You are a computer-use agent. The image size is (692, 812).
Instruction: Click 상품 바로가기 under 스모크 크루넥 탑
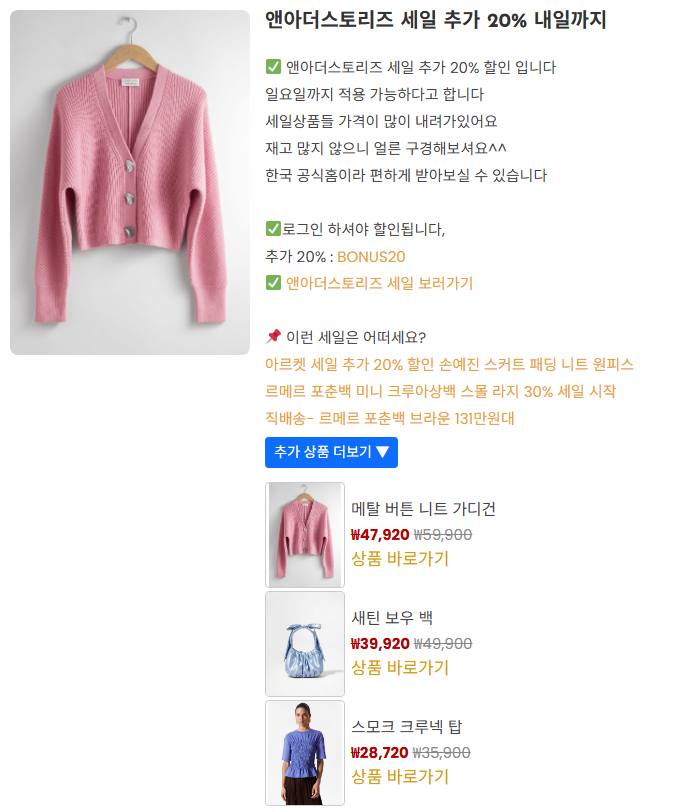(400, 776)
